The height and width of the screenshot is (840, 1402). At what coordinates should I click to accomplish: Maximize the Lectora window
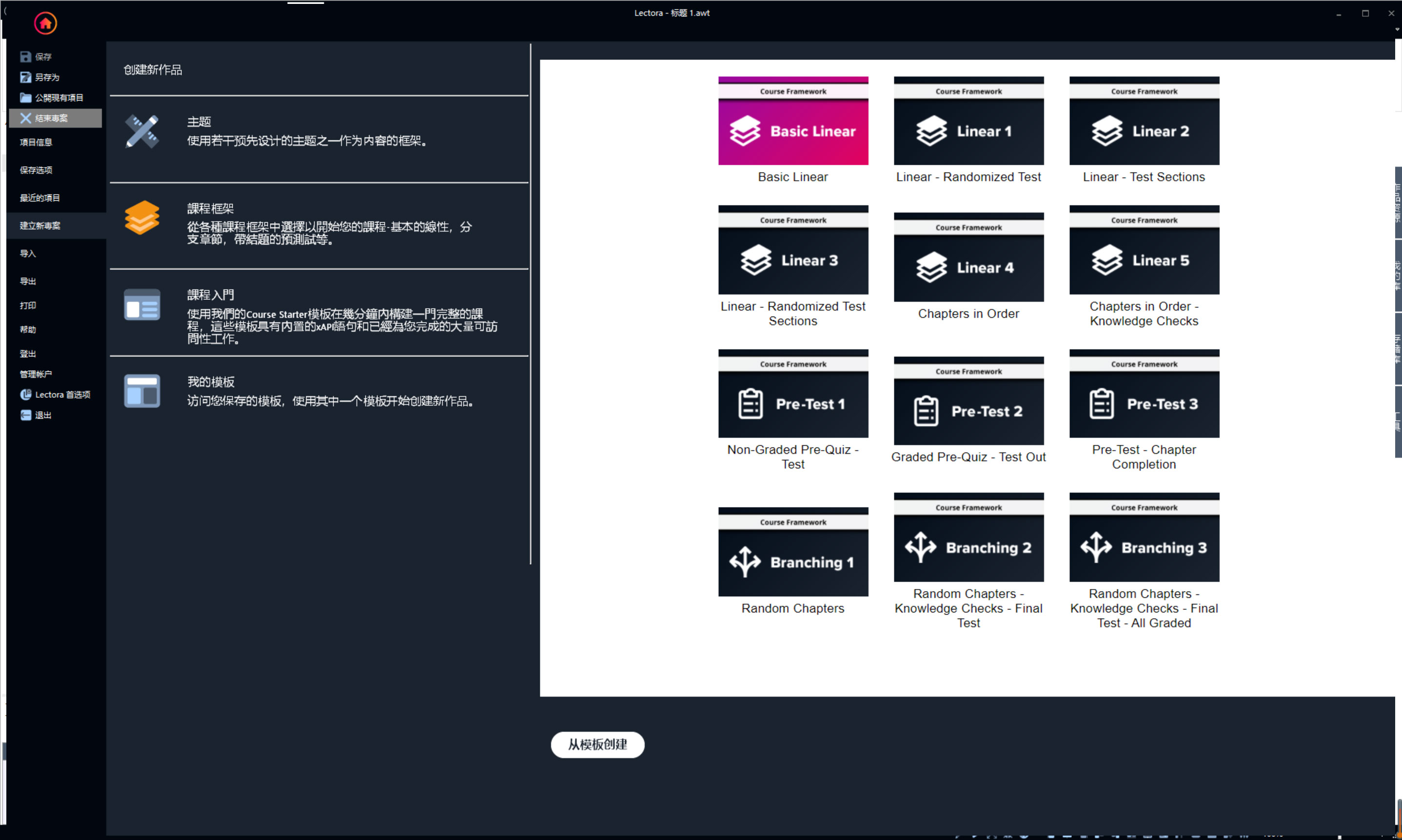pyautogui.click(x=1365, y=13)
